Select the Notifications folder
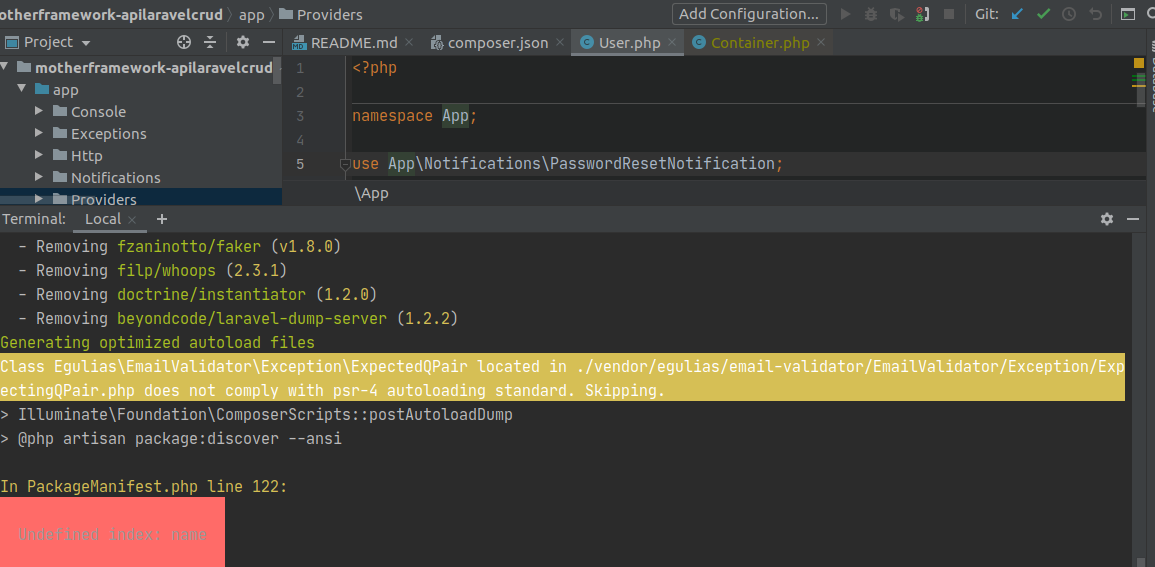This screenshot has width=1155, height=567. point(116,177)
